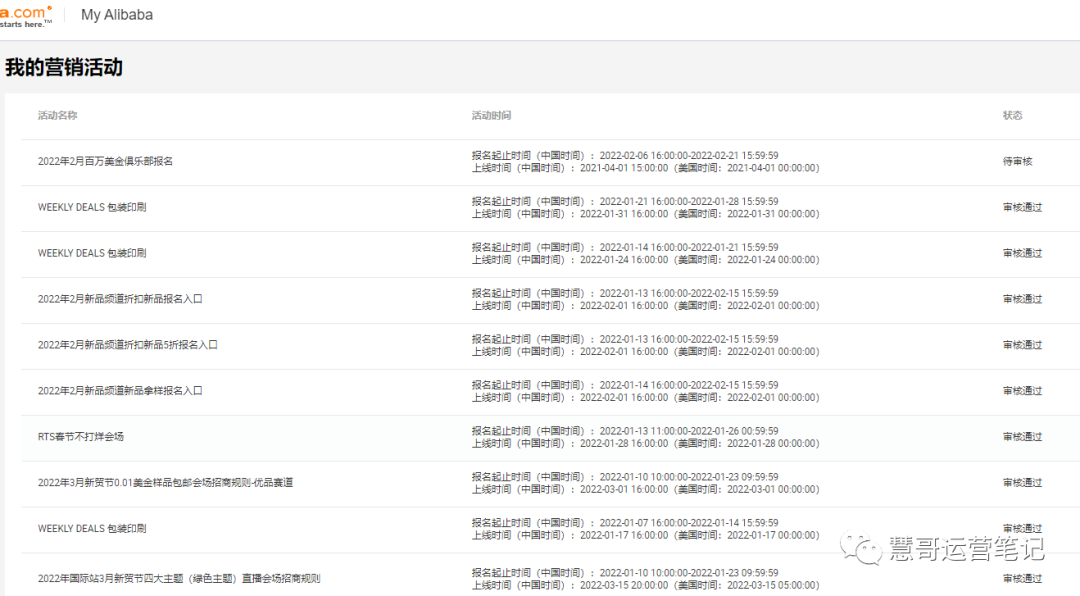Image resolution: width=1080 pixels, height=596 pixels.
Task: Click the 我的营销活动 page heading
Action: [62, 65]
